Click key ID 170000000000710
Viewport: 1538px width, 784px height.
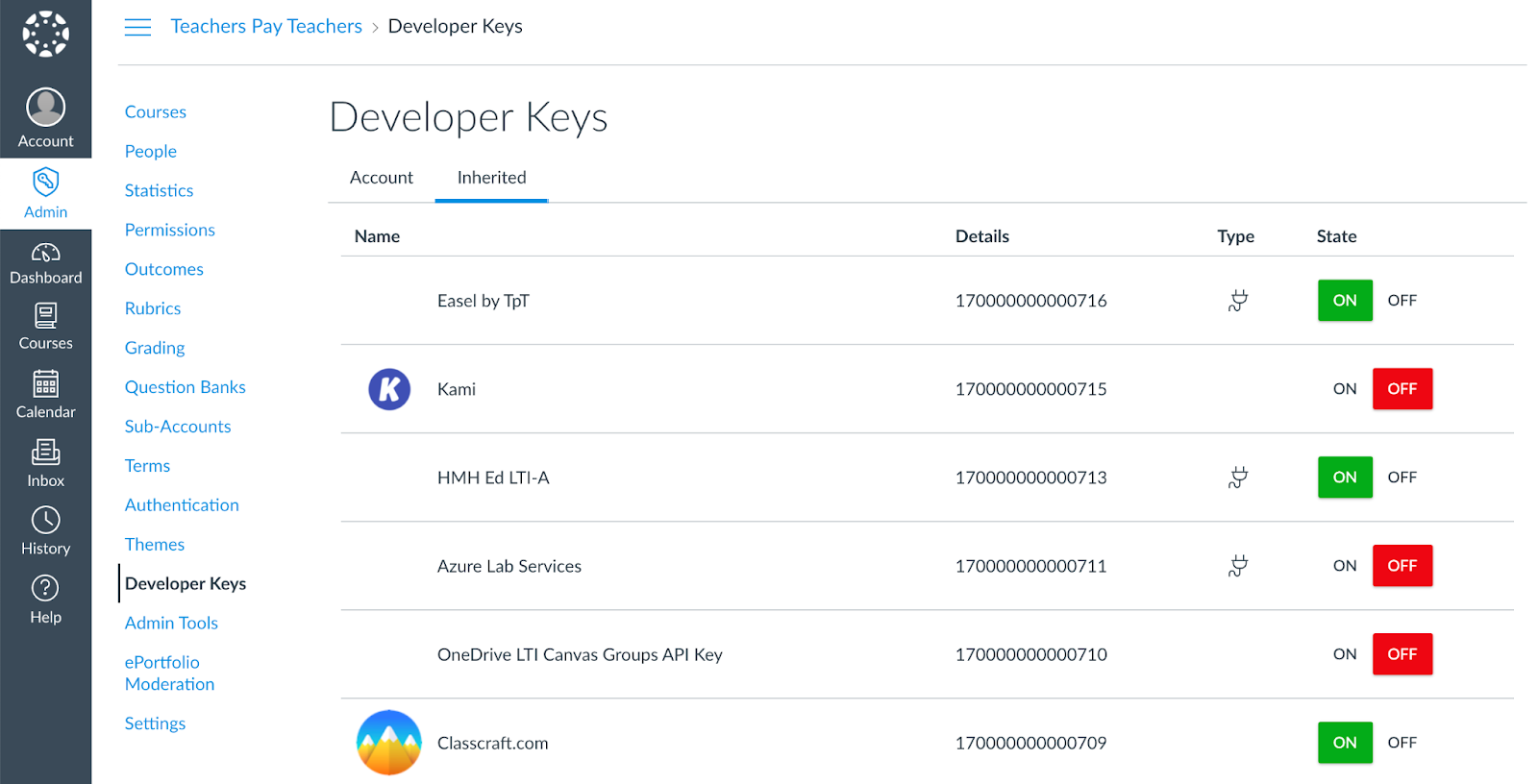pos(1030,654)
